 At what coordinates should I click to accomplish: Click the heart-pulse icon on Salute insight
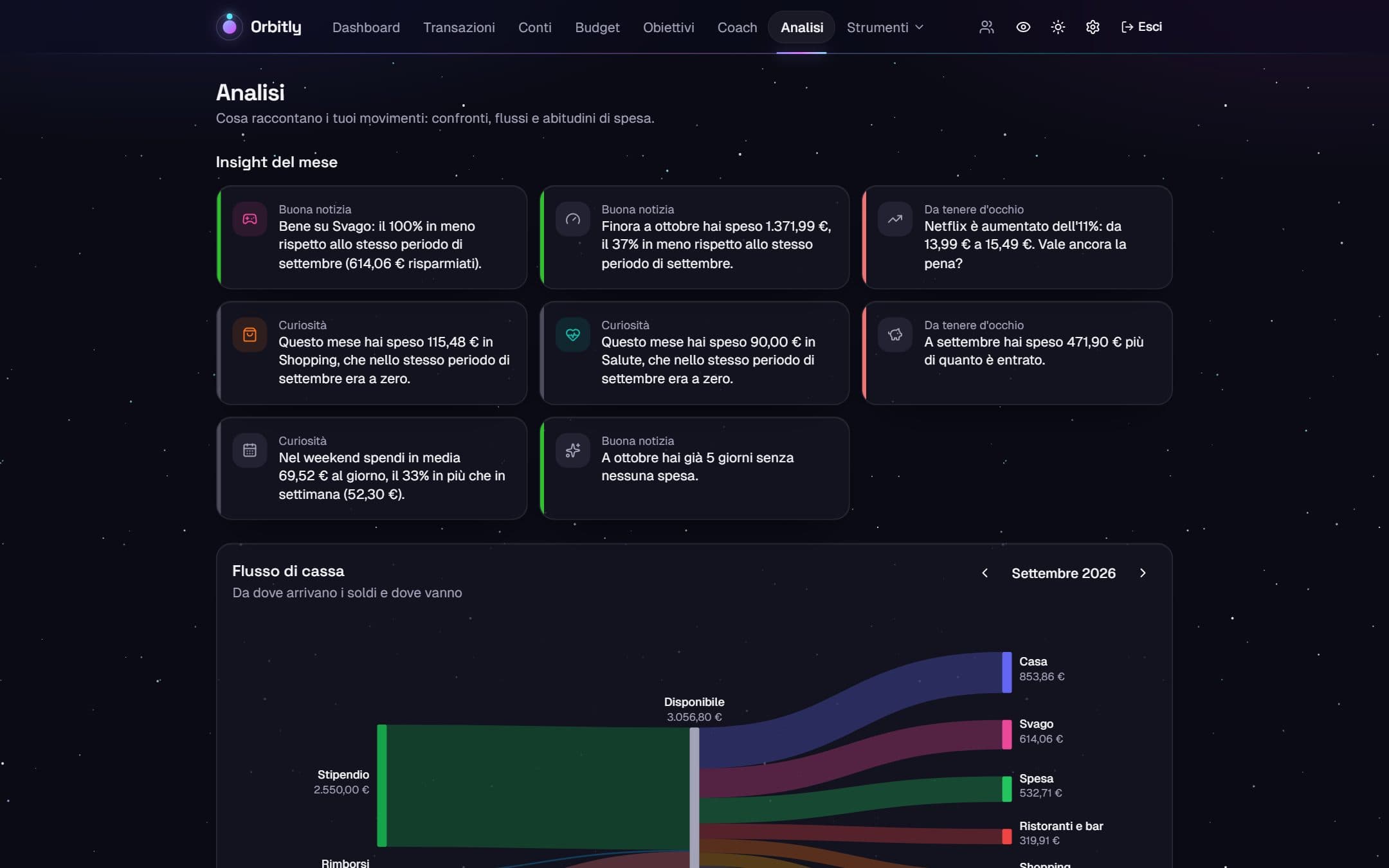573,335
